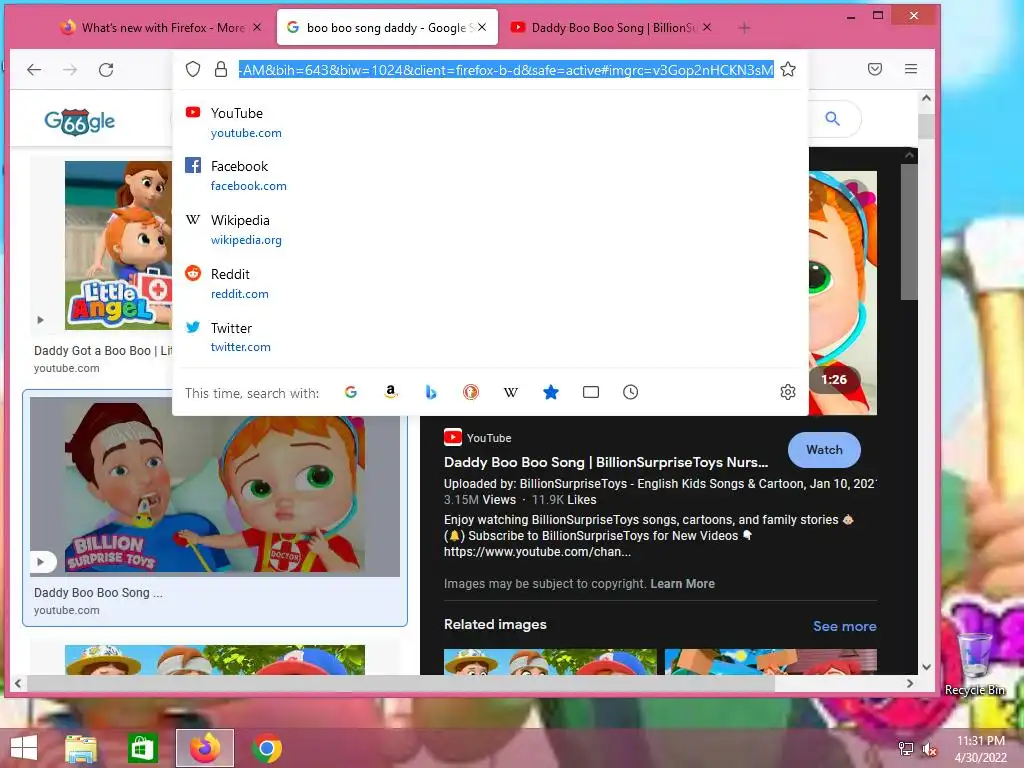Click the selected URL in address bar
This screenshot has width=1024, height=768.
[x=506, y=69]
